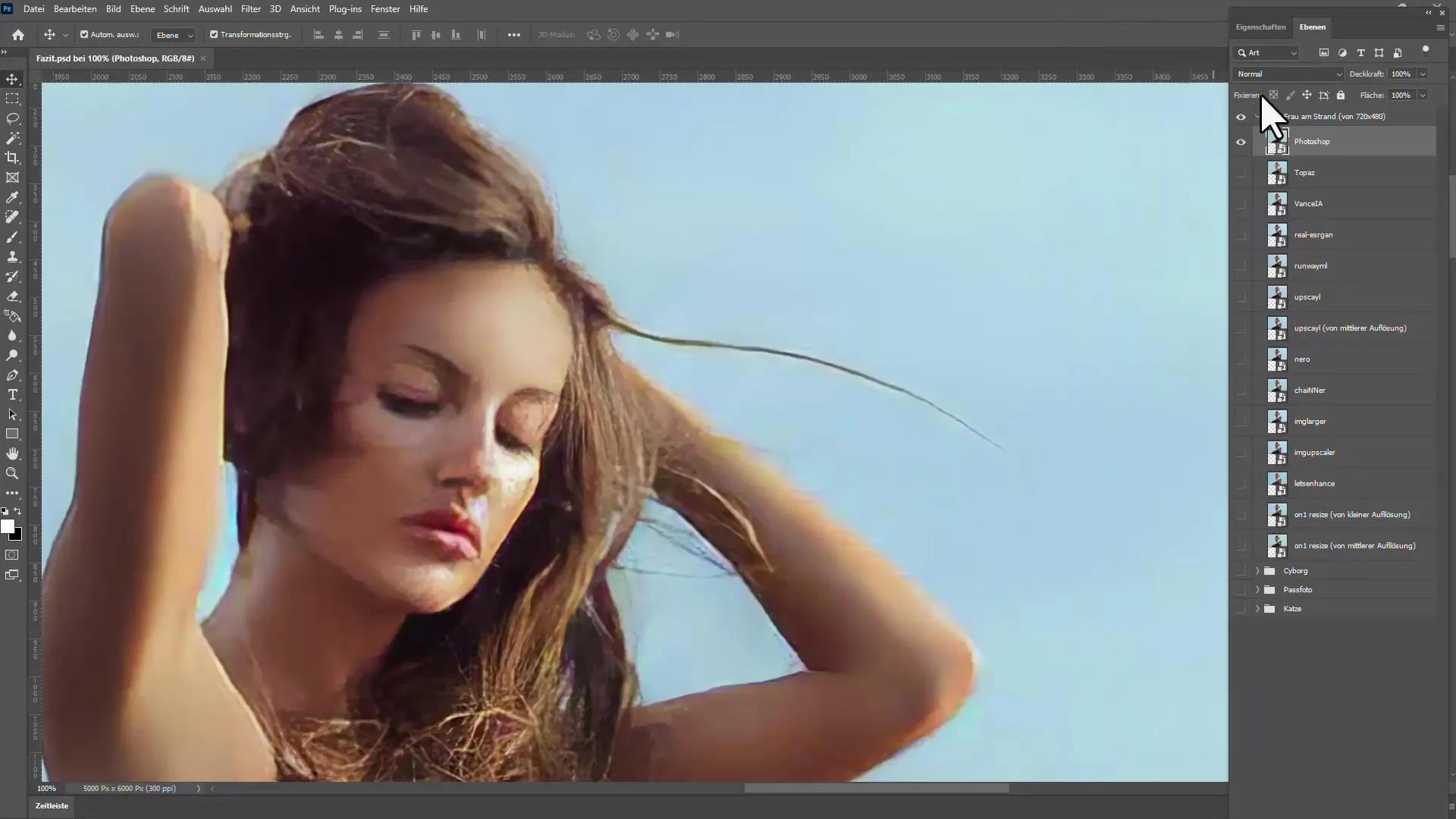1456x819 pixels.
Task: Open the Filter menu
Action: 250,8
